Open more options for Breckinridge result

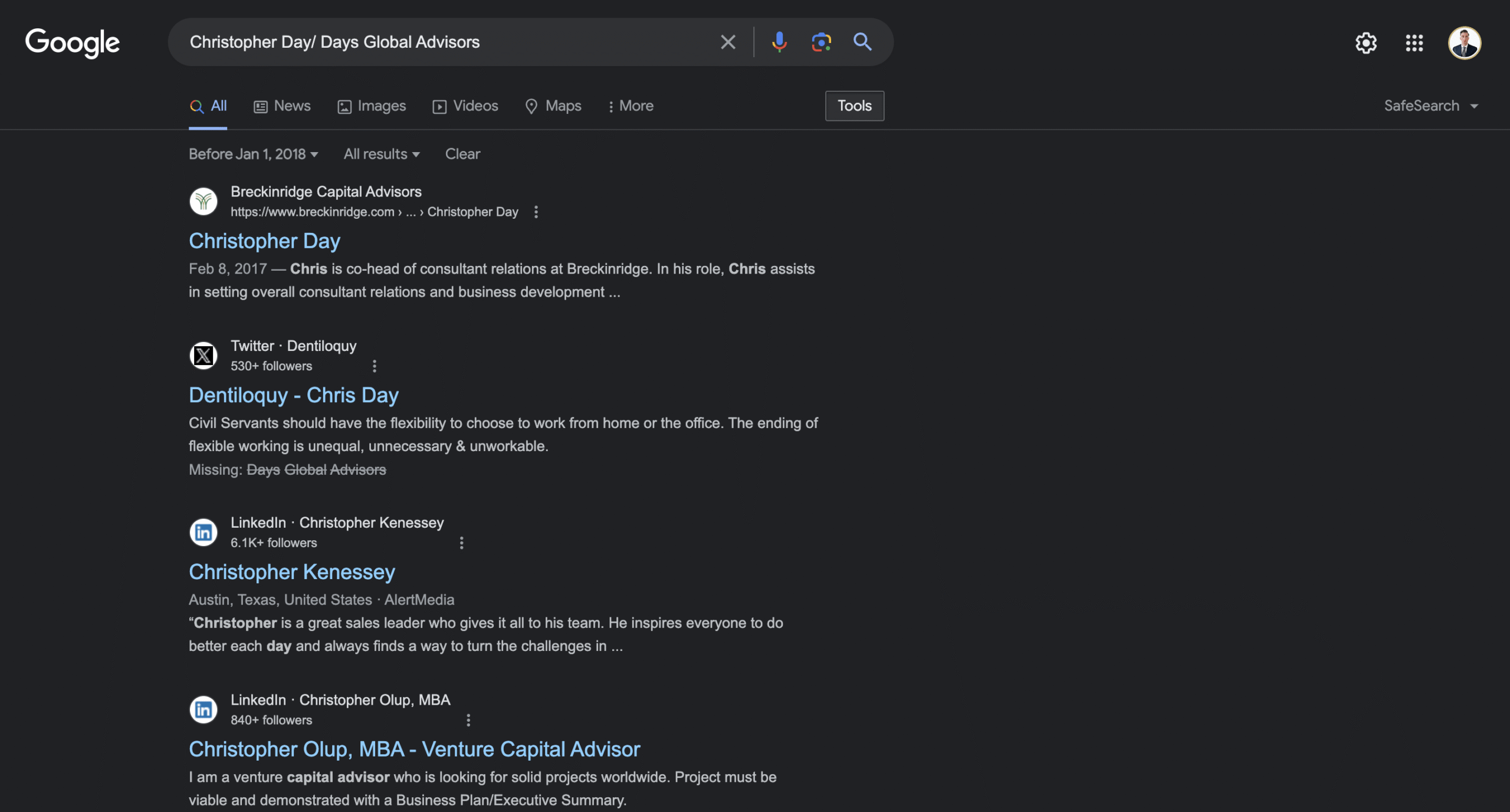[x=536, y=212]
